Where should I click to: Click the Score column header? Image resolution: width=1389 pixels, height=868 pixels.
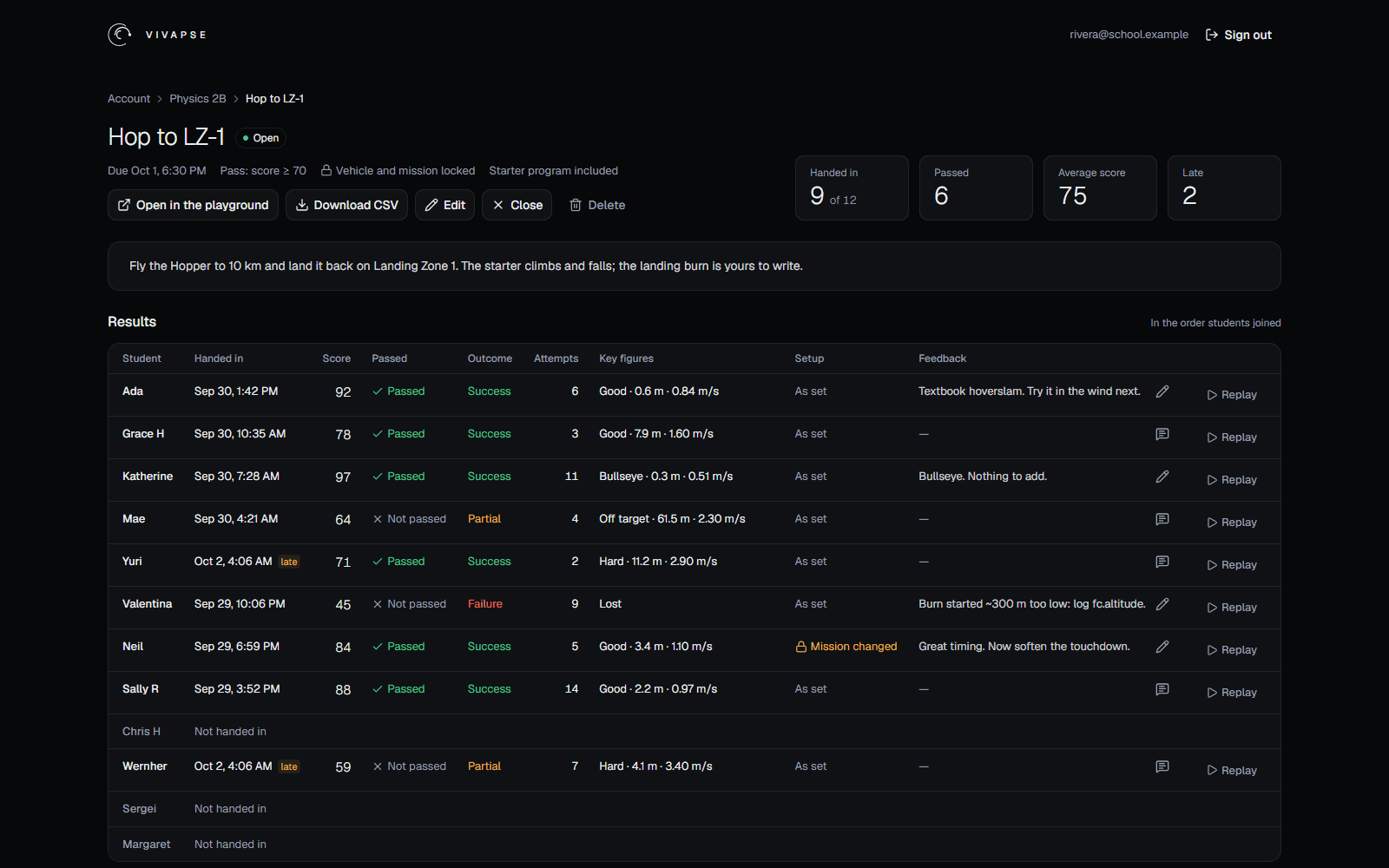tap(337, 358)
